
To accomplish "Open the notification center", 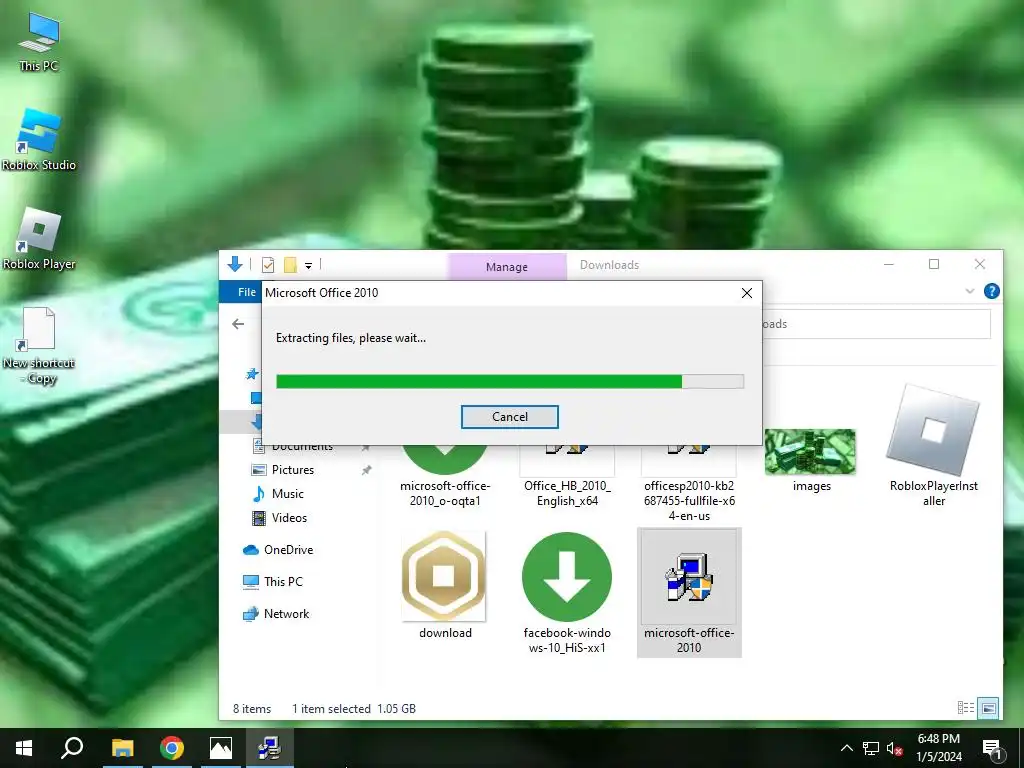I will [993, 749].
